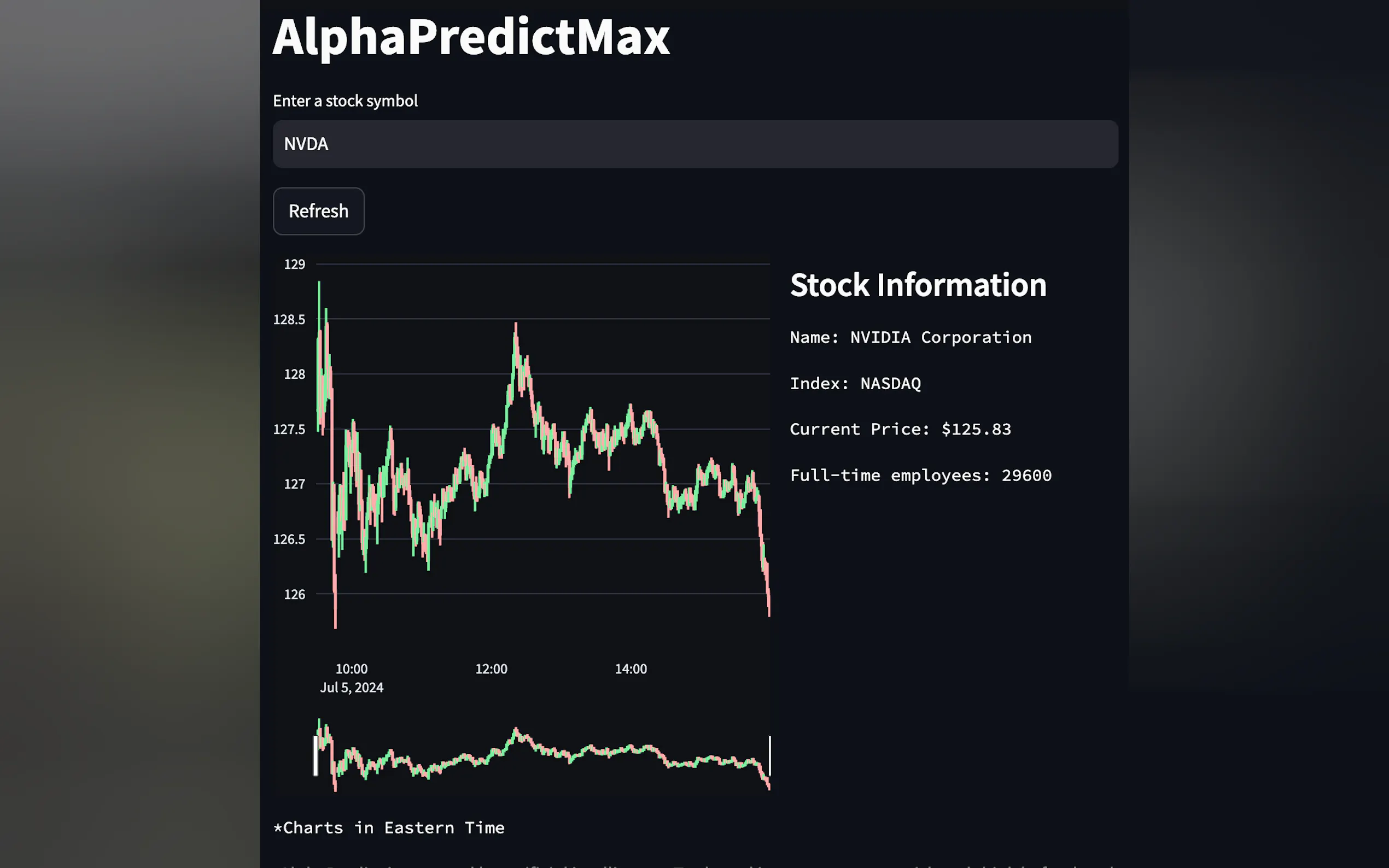Select the 14:00 x-axis time label
Screen dimensions: 1389x868
(631, 669)
